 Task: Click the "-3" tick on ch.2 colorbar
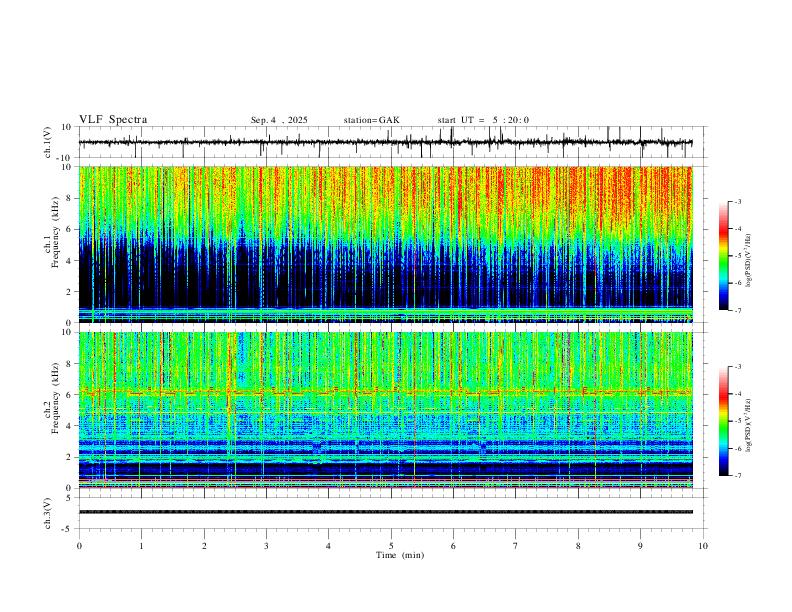coord(738,367)
